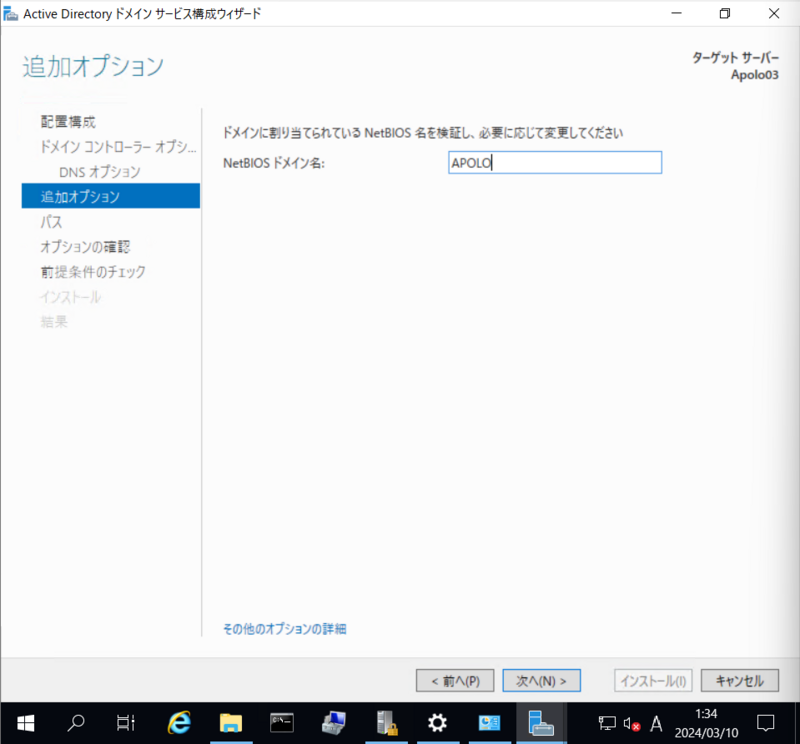Open taskbar search magnifier
800x744 pixels.
pos(76,723)
